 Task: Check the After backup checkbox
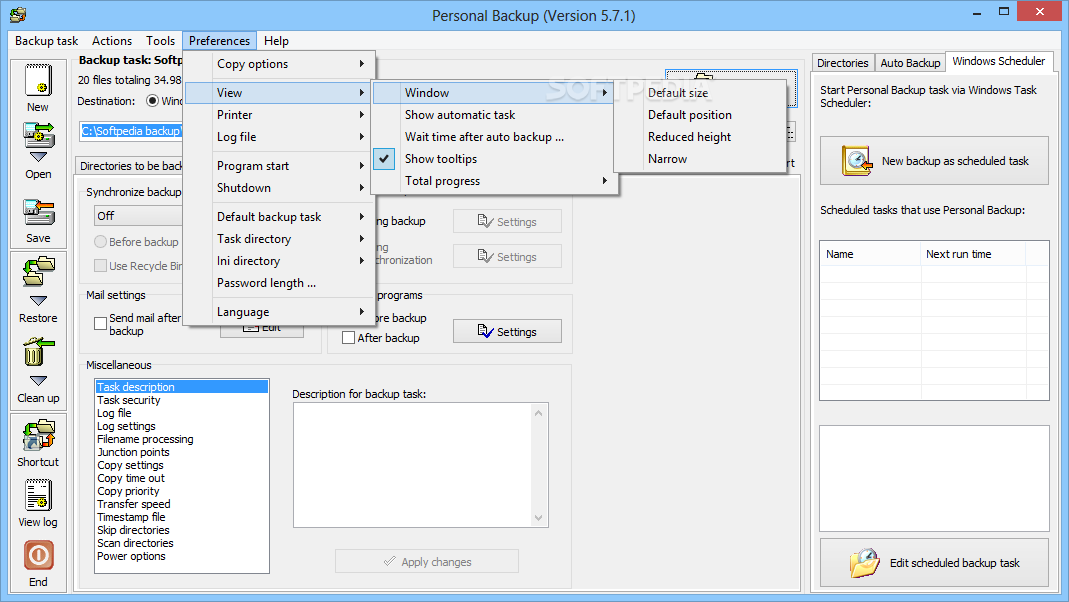[x=348, y=337]
